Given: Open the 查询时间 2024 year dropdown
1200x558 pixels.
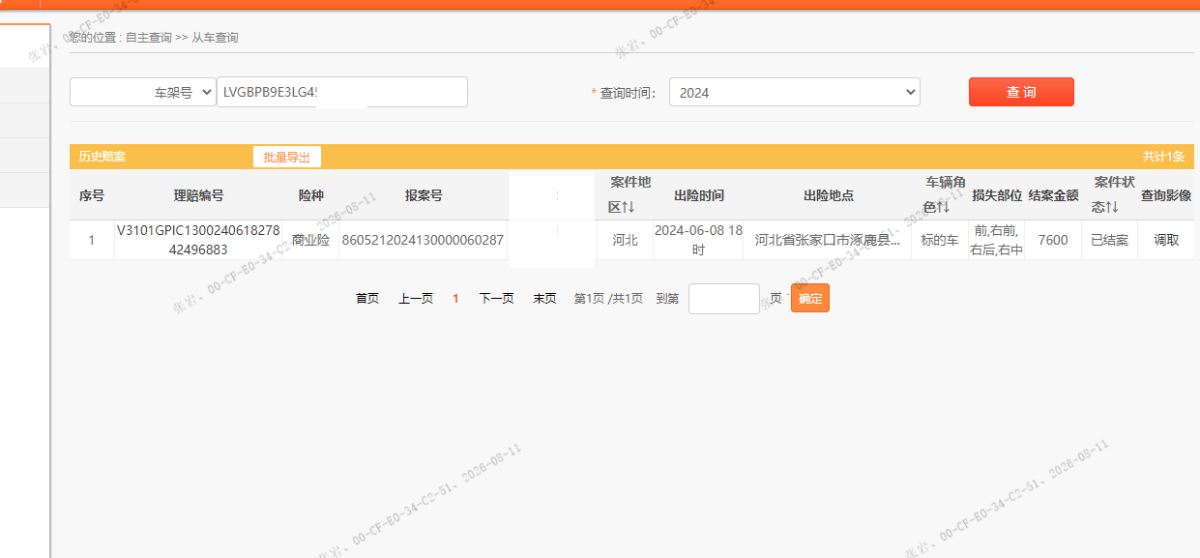Looking at the screenshot, I should tap(794, 92).
